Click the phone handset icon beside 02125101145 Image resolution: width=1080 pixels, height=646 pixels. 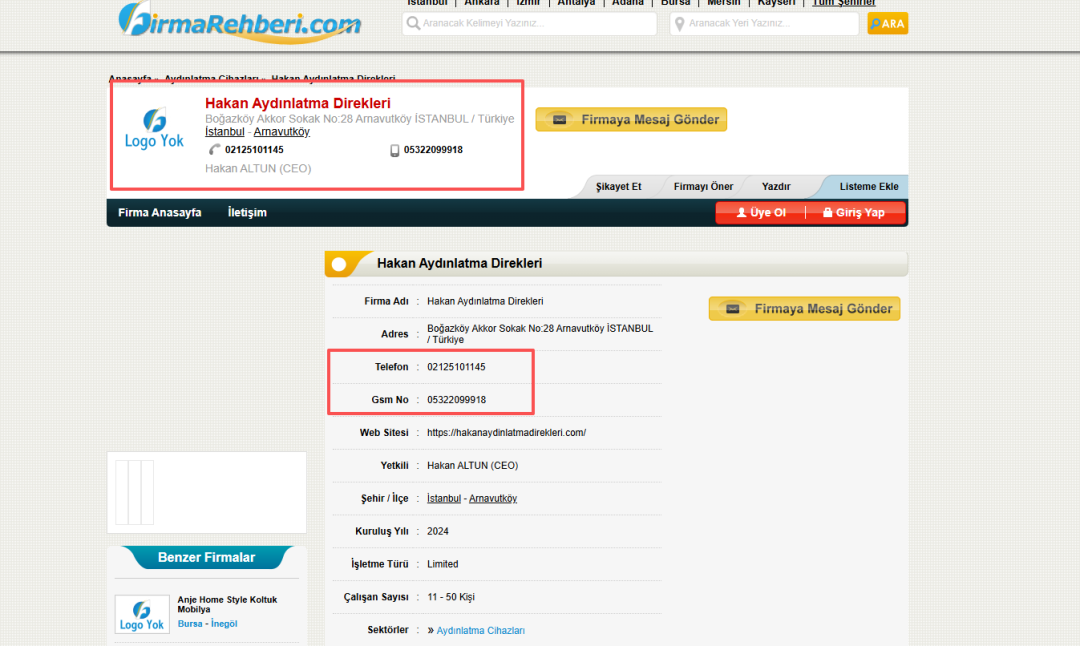tap(215, 149)
